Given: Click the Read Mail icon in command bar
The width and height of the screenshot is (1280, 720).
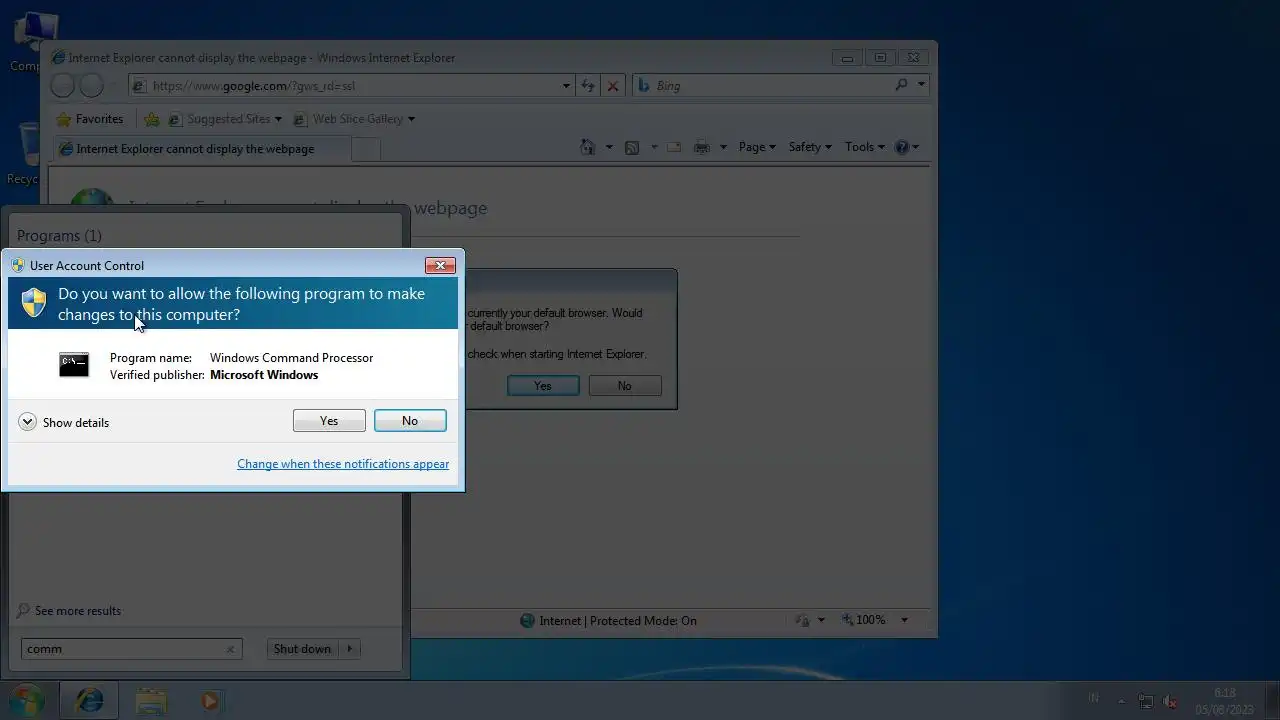Looking at the screenshot, I should tap(674, 147).
